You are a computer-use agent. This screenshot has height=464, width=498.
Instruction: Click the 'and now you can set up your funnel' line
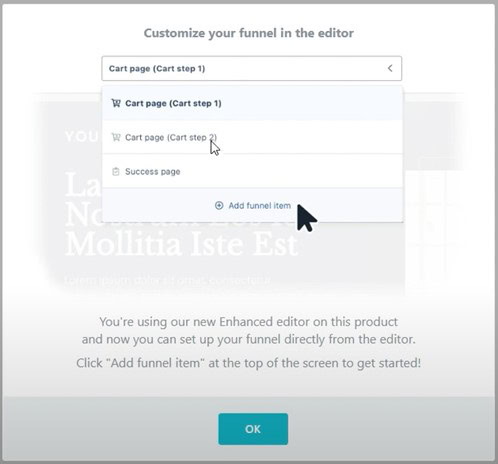248,339
